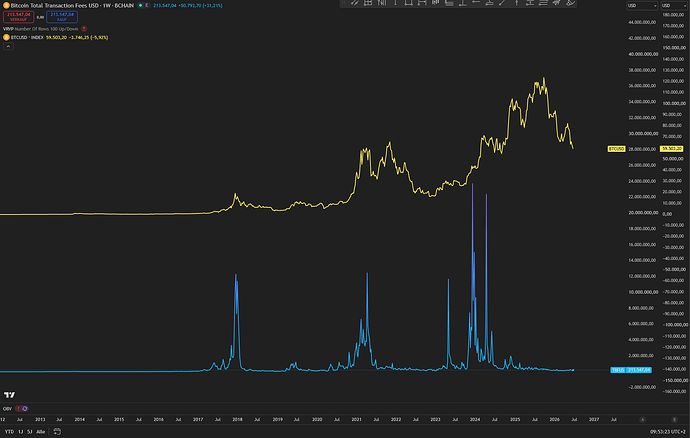Open the second USD currency dropdown on the right
Screen dimensions: 690x438
pyautogui.click(x=675, y=5)
